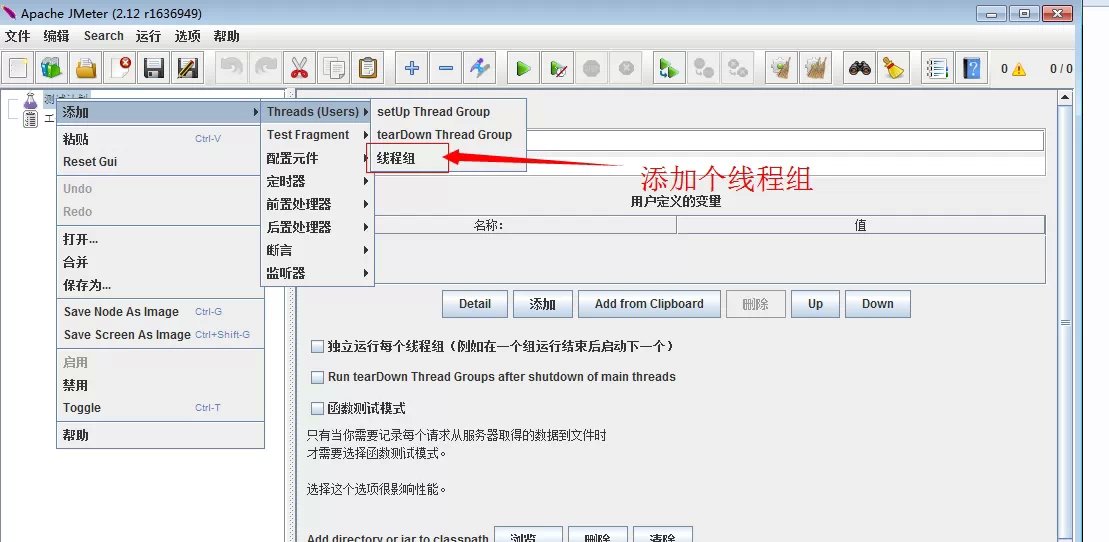Image resolution: width=1109 pixels, height=542 pixels.
Task: Click the Remote Shutdown All icon
Action: point(738,69)
